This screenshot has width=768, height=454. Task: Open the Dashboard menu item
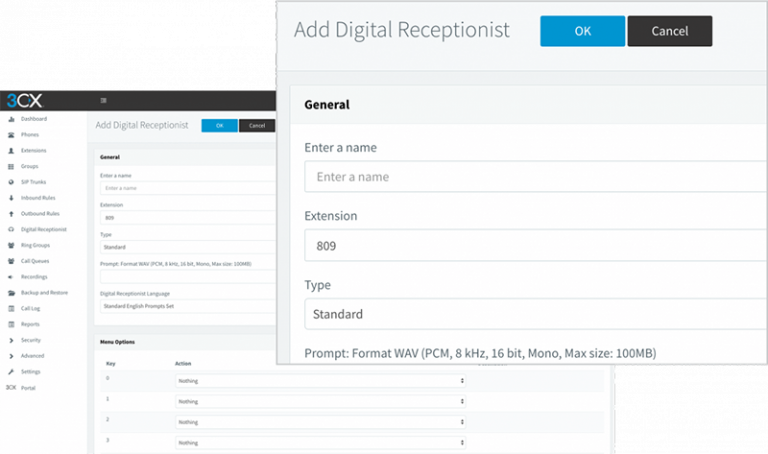(x=34, y=119)
